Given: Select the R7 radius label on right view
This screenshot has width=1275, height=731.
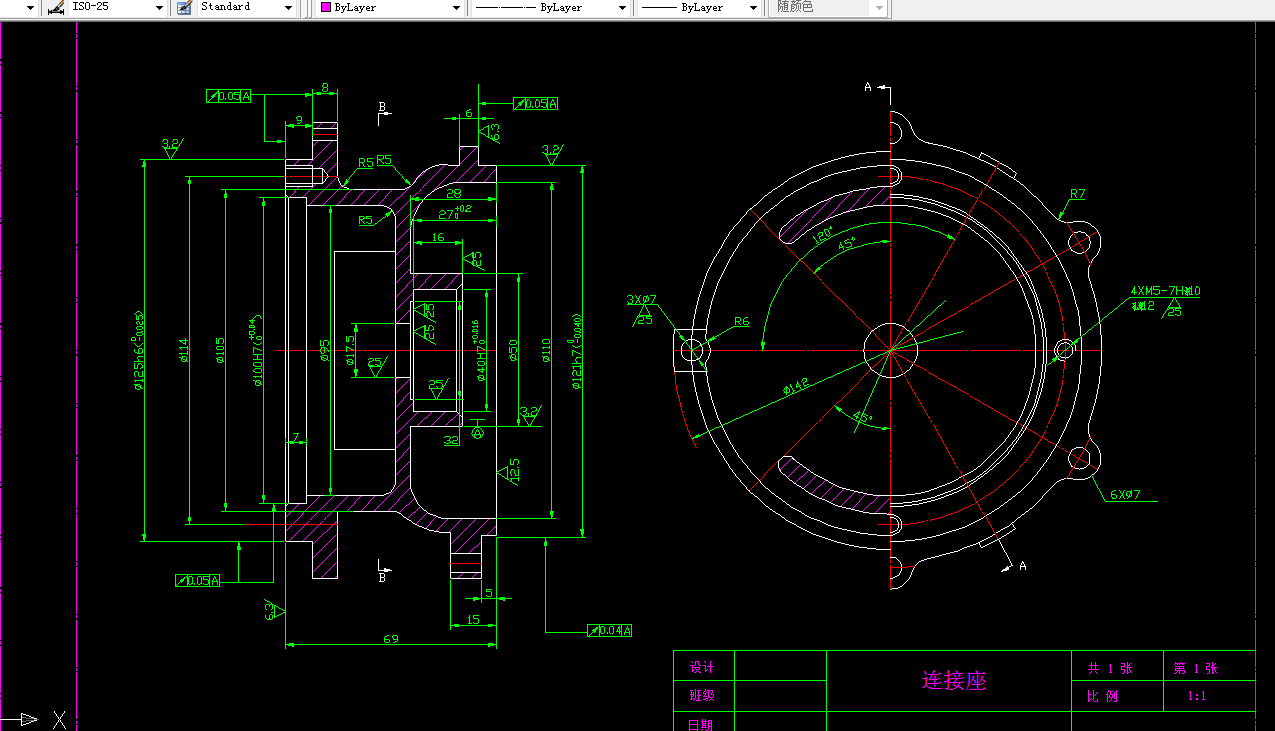Looking at the screenshot, I should (1076, 194).
